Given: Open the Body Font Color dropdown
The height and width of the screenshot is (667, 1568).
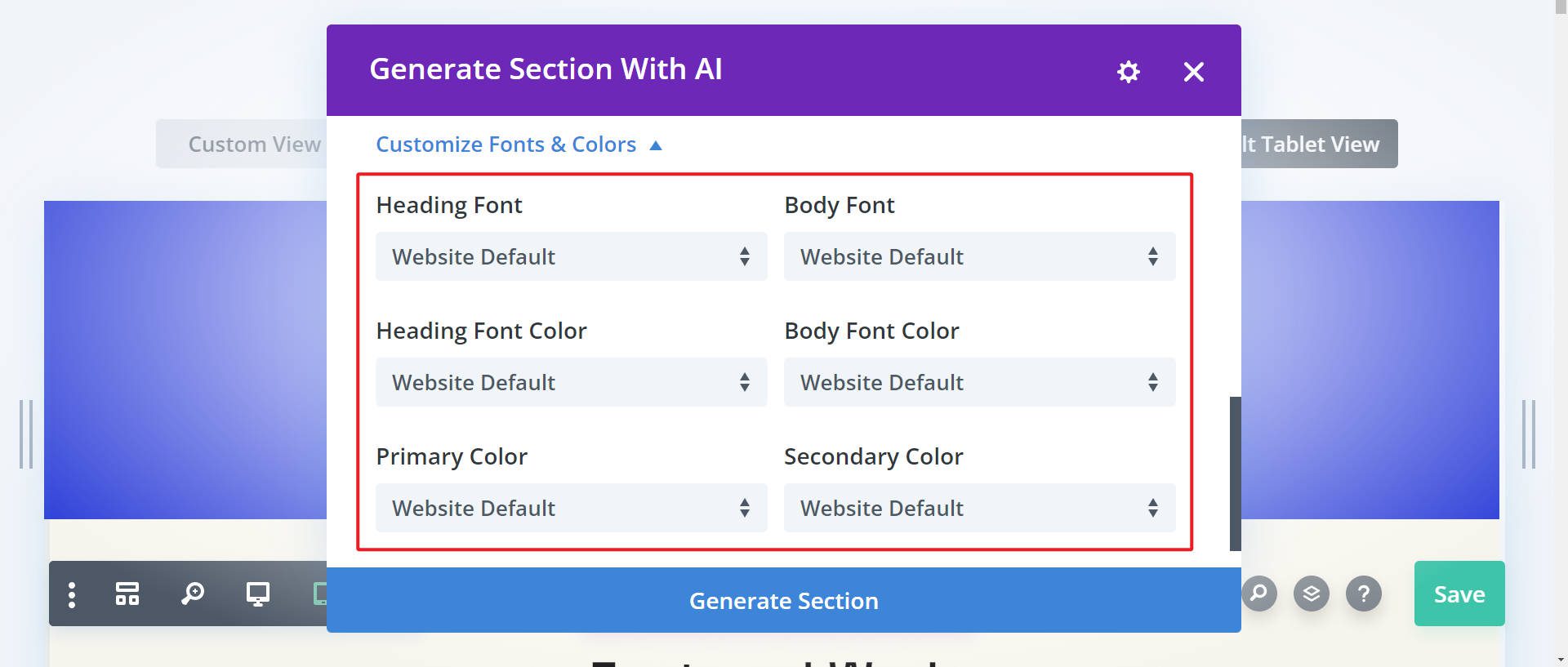Looking at the screenshot, I should 979,382.
